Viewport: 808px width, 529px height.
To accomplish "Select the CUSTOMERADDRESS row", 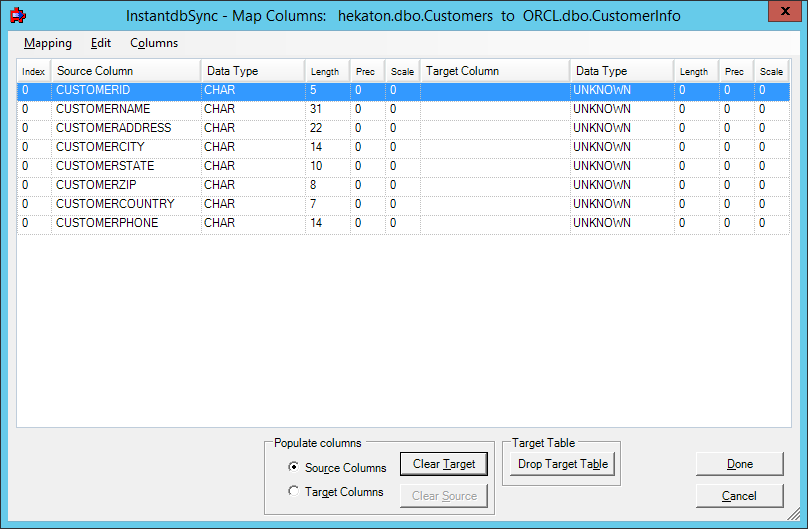I will [x=403, y=128].
